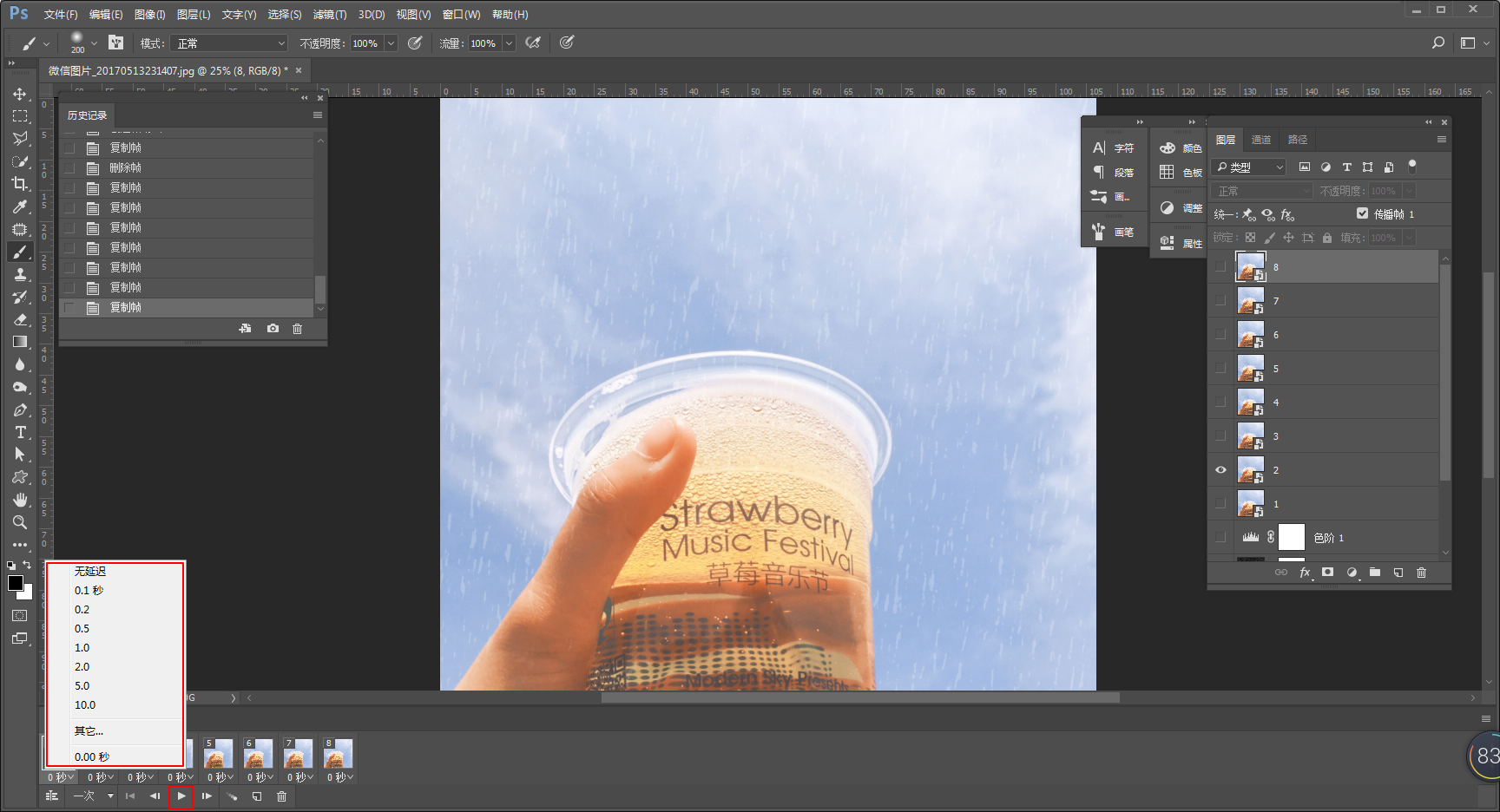The image size is (1500, 812).
Task: Add layer mask in Layers panel
Action: point(1327,573)
